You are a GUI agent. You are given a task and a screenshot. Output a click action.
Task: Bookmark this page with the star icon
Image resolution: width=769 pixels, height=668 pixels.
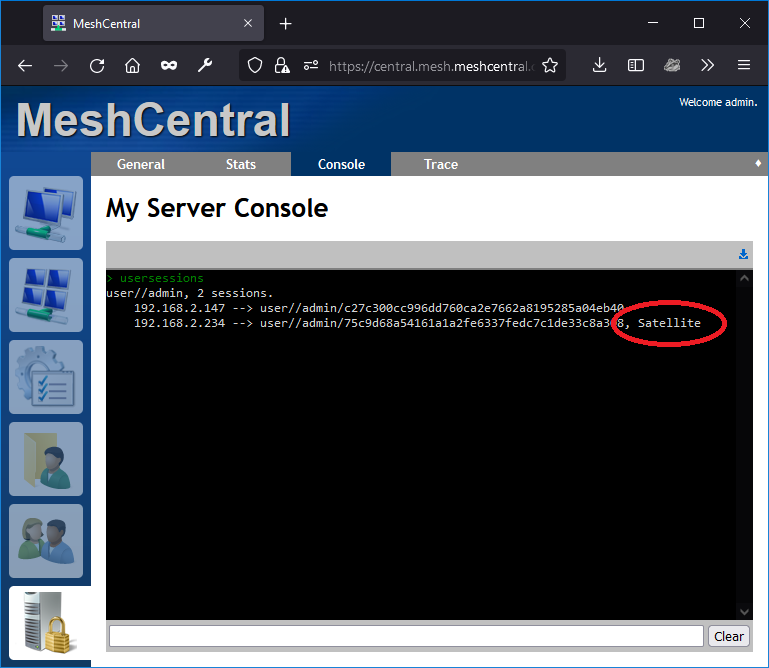point(549,66)
